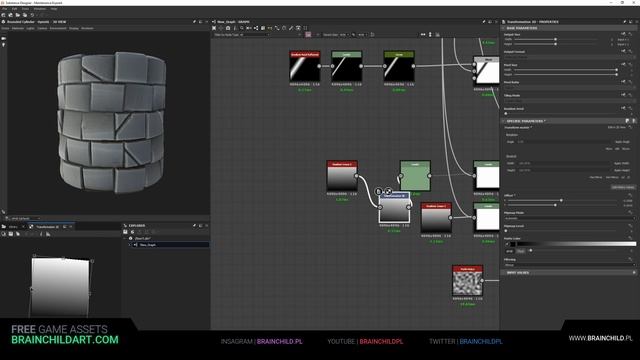The width and height of the screenshot is (640, 360).
Task: Select the Gradient Axial Reflected node
Action: point(305,66)
